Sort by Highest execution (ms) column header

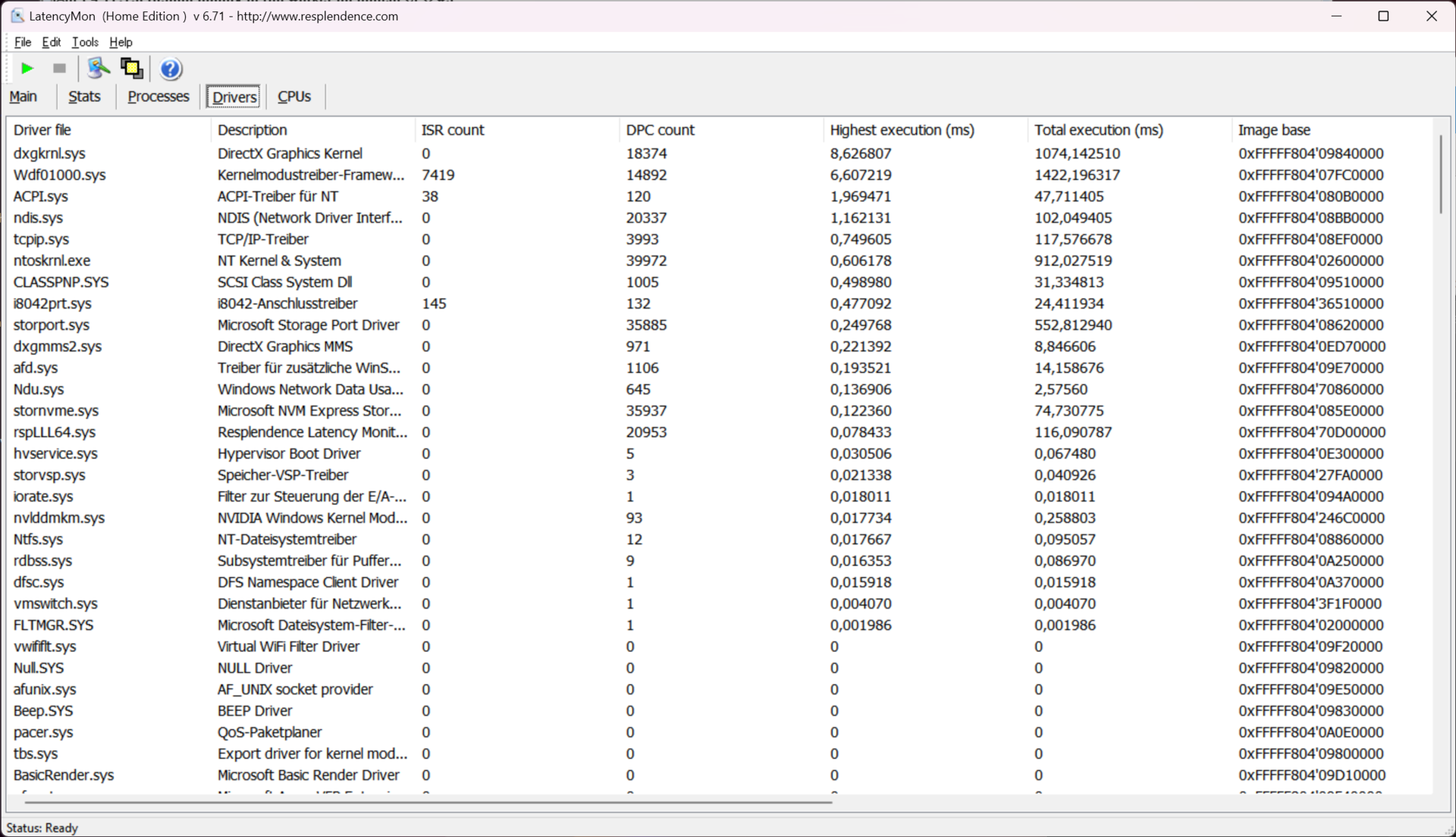[x=902, y=130]
